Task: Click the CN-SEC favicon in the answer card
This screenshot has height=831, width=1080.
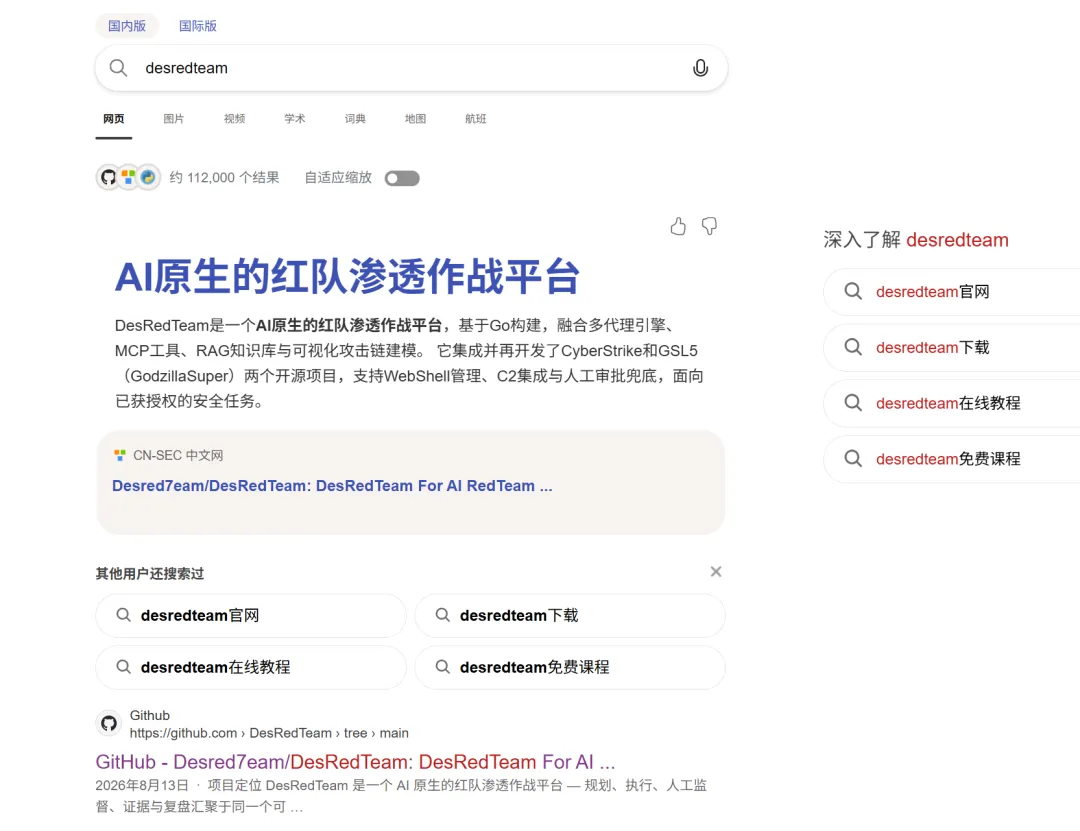Action: coord(120,455)
